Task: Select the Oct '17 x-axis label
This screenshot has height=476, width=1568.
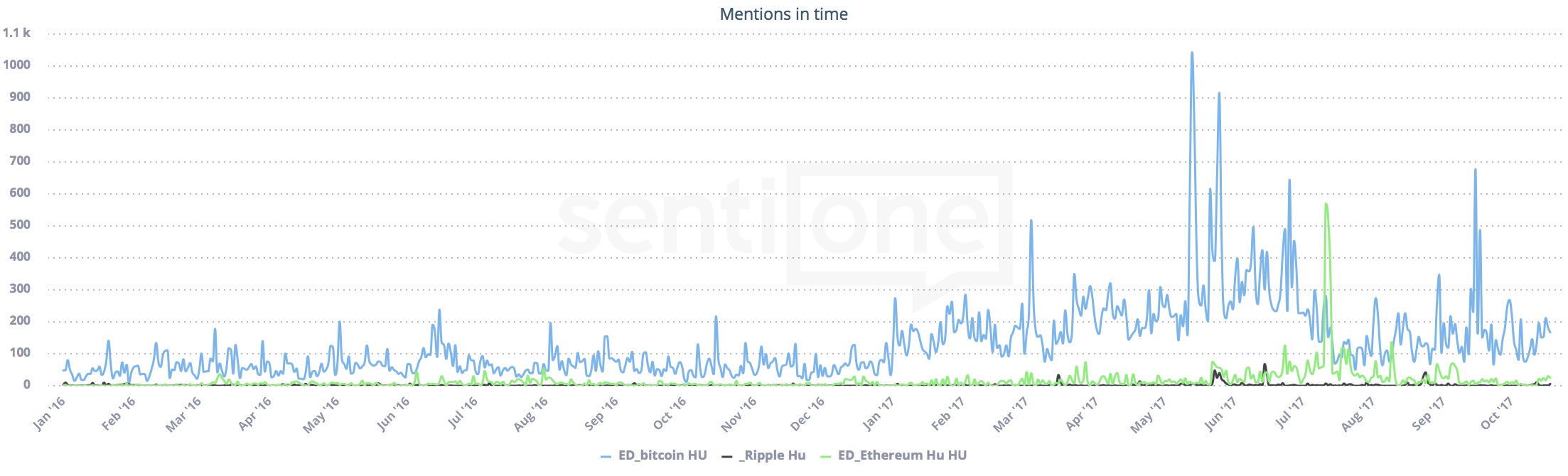Action: [1496, 413]
